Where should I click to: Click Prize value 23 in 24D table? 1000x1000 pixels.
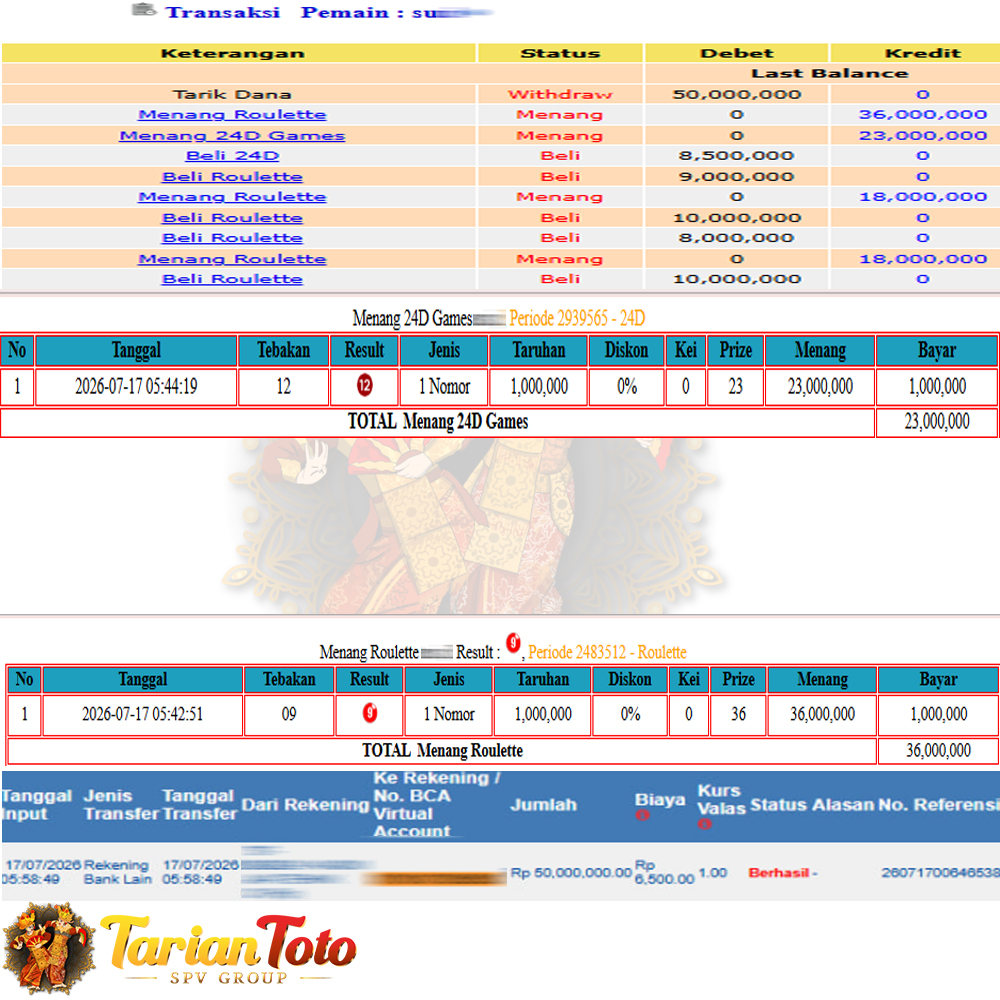(x=735, y=386)
